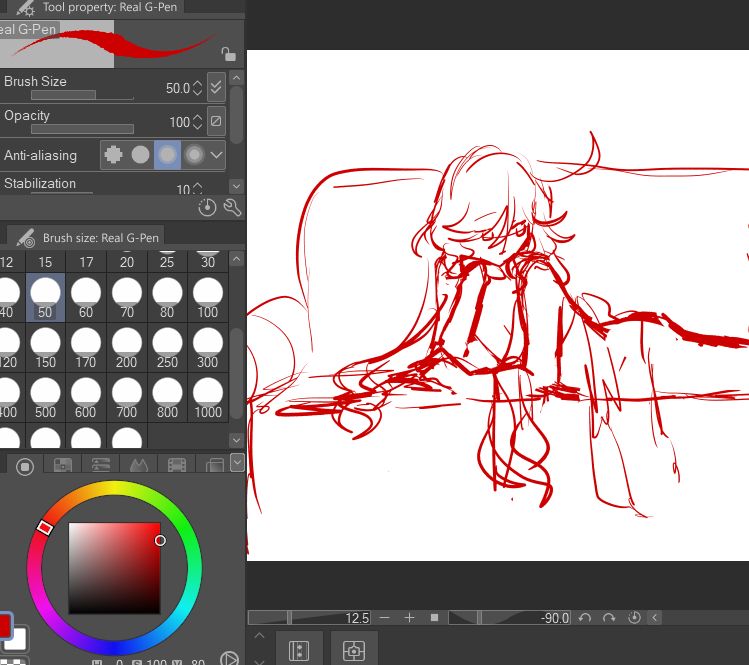Choose brush size preset 50
Image resolution: width=749 pixels, height=665 pixels.
click(45, 298)
